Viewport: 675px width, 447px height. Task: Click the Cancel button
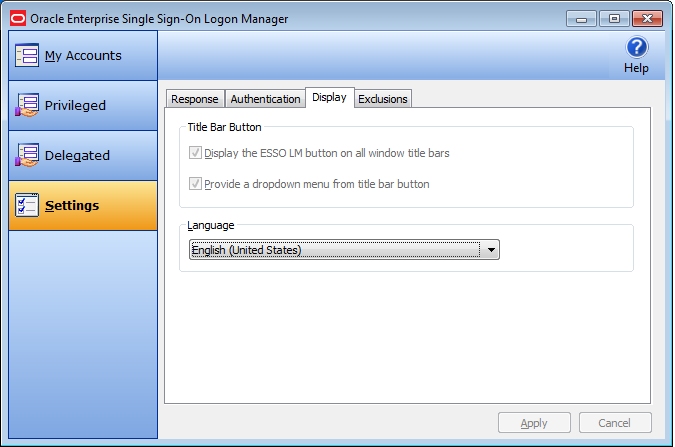[615, 423]
